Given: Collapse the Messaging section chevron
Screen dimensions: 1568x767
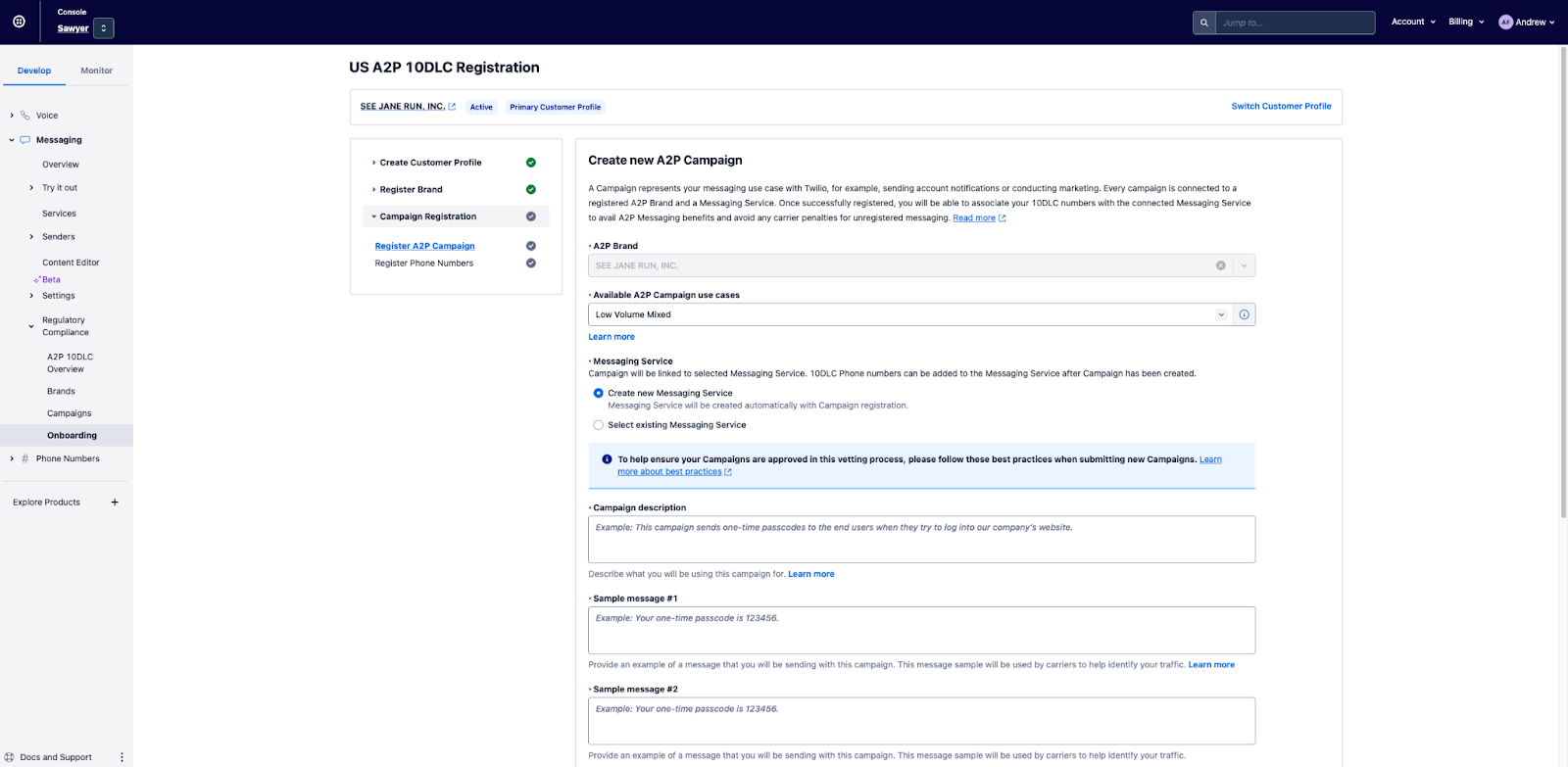Looking at the screenshot, I should coord(12,140).
